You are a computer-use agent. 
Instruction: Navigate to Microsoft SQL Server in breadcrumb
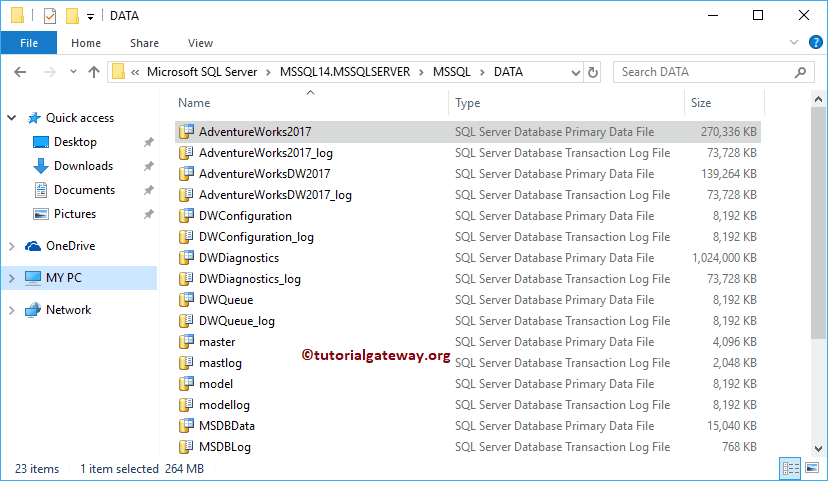[202, 72]
